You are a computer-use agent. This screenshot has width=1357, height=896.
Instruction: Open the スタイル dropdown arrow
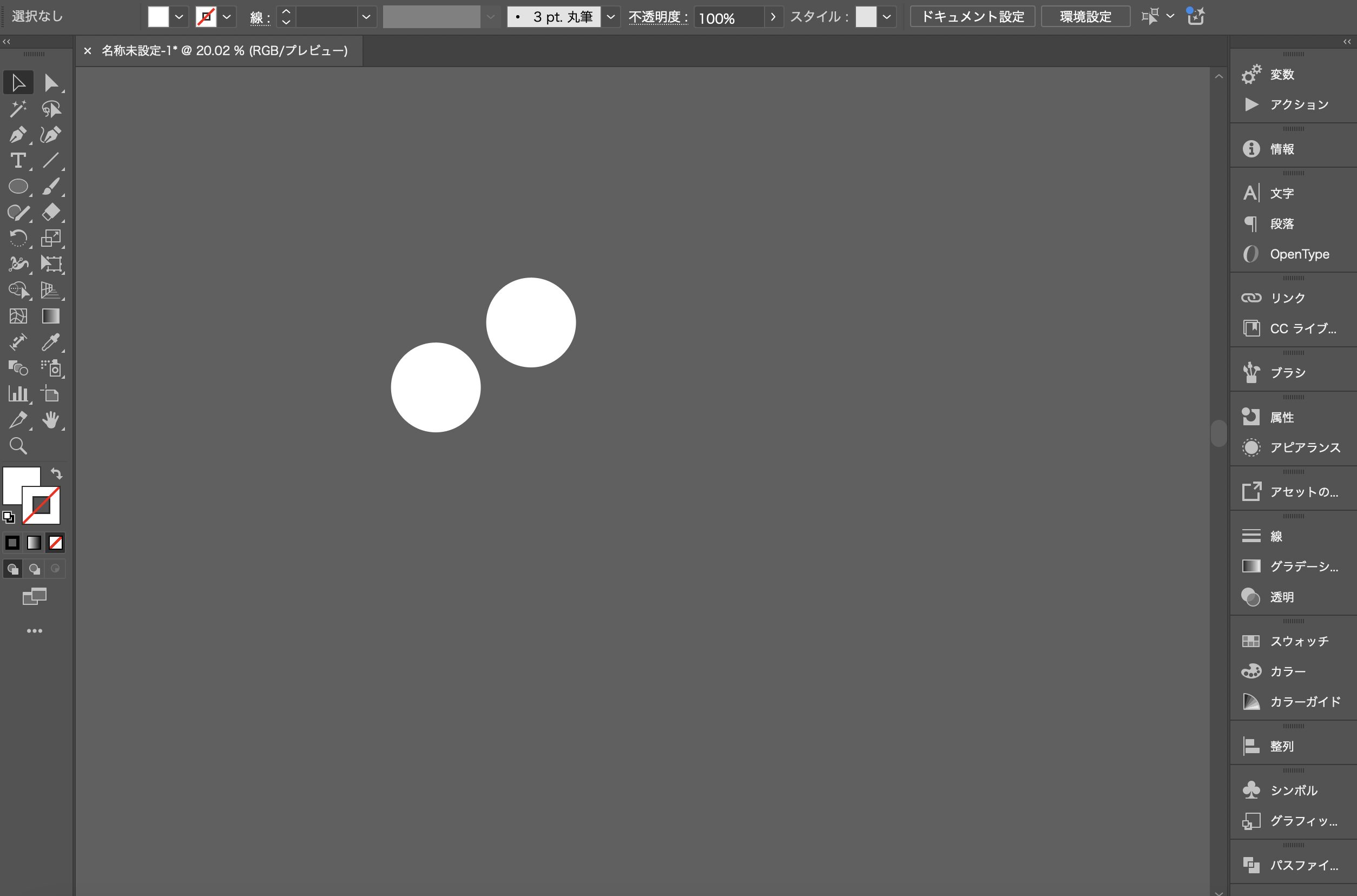coord(886,17)
